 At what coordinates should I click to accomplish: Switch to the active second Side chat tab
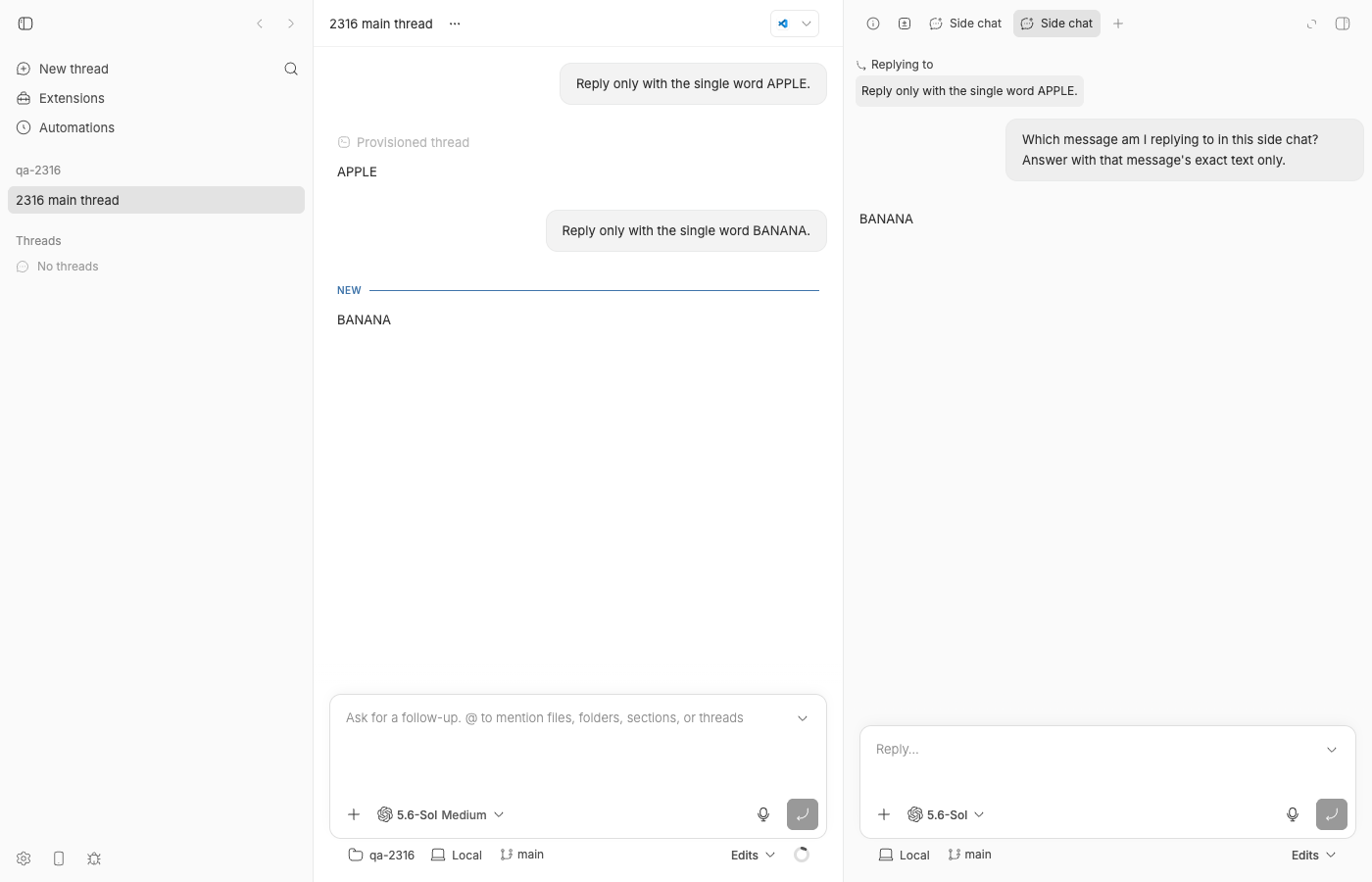(1056, 24)
